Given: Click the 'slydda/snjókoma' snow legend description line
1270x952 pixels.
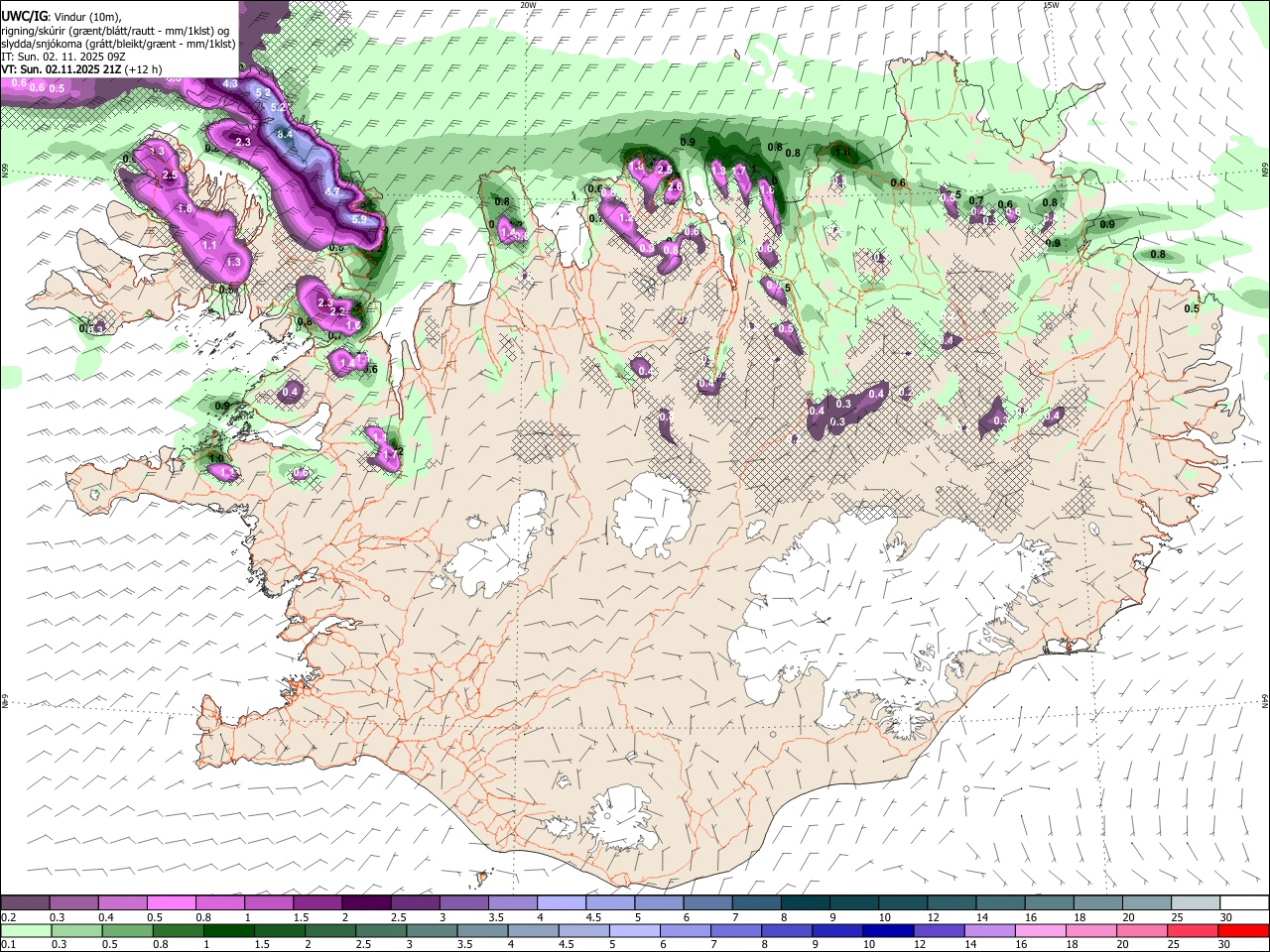Looking at the screenshot, I should (x=118, y=44).
